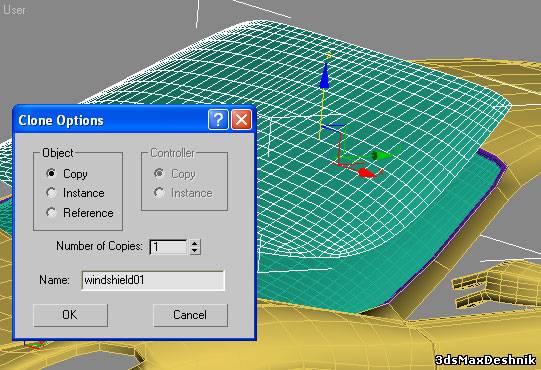This screenshot has width=541, height=370.
Task: Select the blue Z-axis gizmo arrow
Action: coord(324,76)
